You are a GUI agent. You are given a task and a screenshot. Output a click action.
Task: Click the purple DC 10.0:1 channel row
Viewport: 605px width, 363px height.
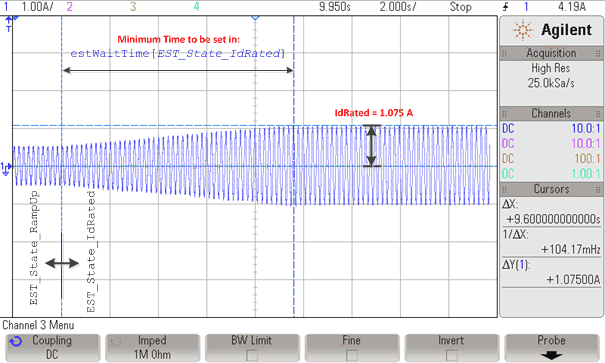click(551, 144)
